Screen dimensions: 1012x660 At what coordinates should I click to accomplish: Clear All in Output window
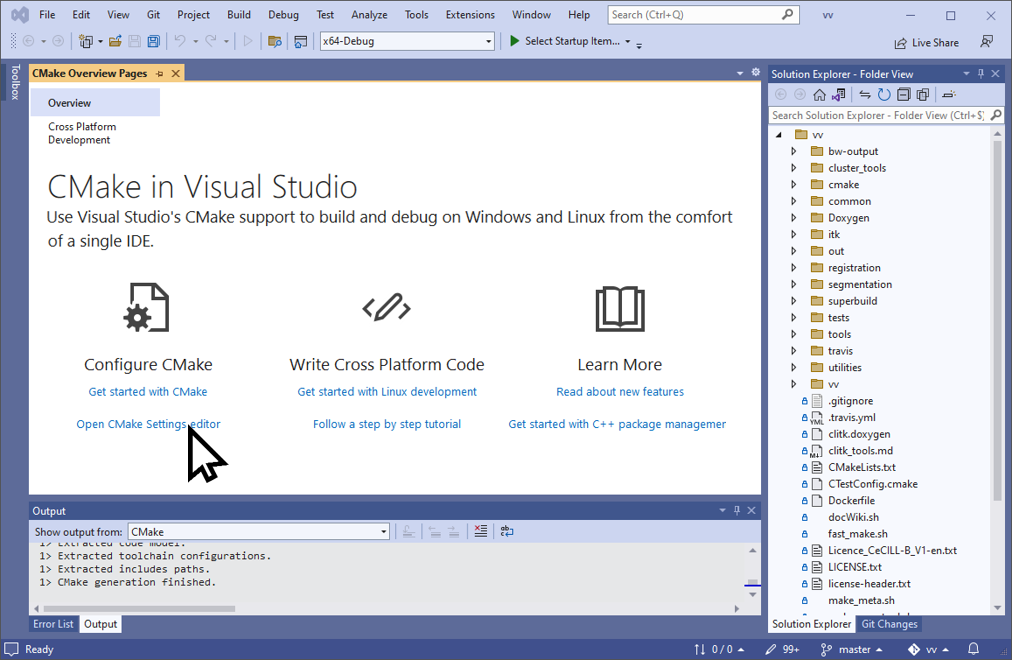point(481,531)
